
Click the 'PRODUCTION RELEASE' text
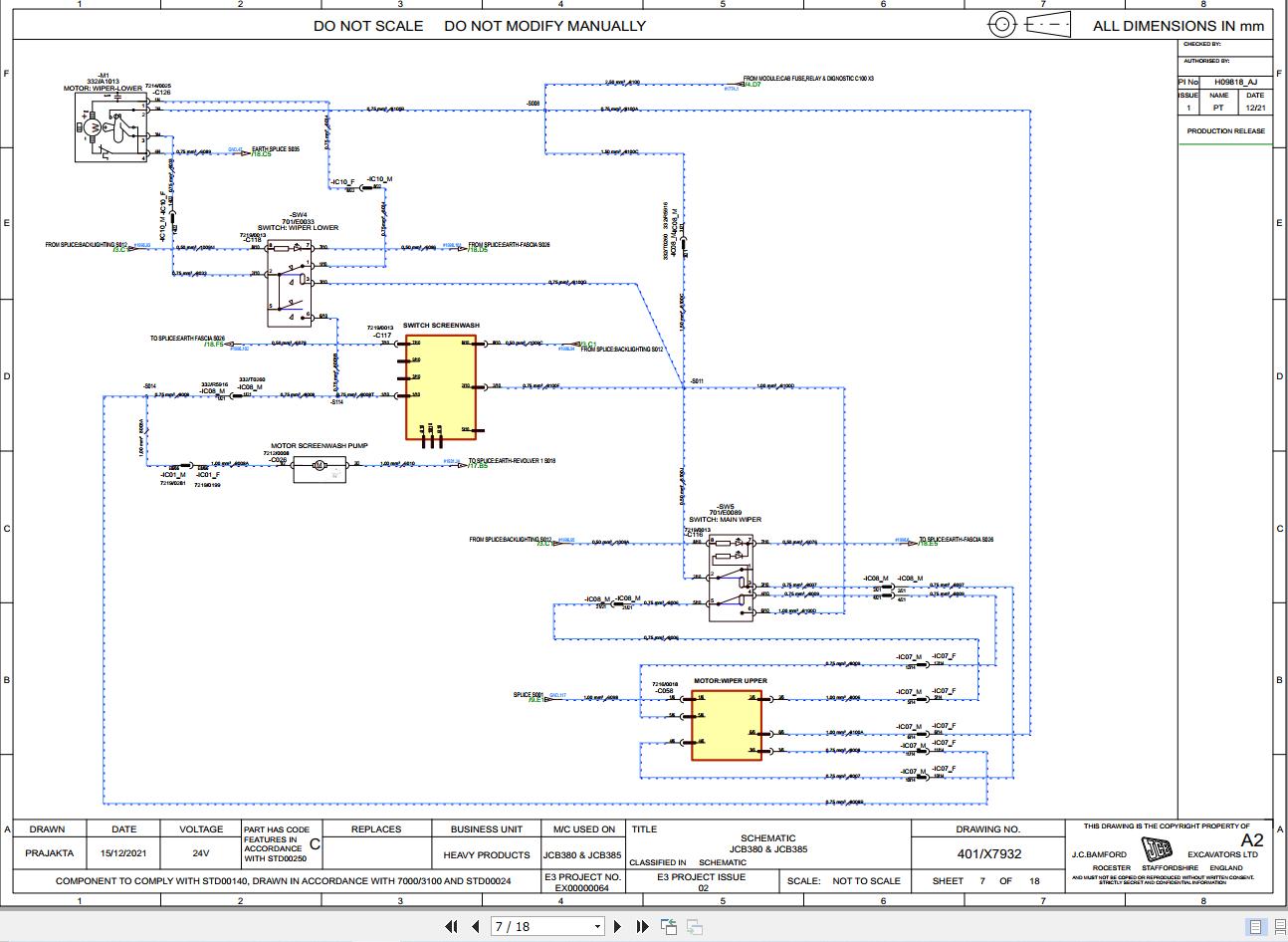click(x=1225, y=130)
